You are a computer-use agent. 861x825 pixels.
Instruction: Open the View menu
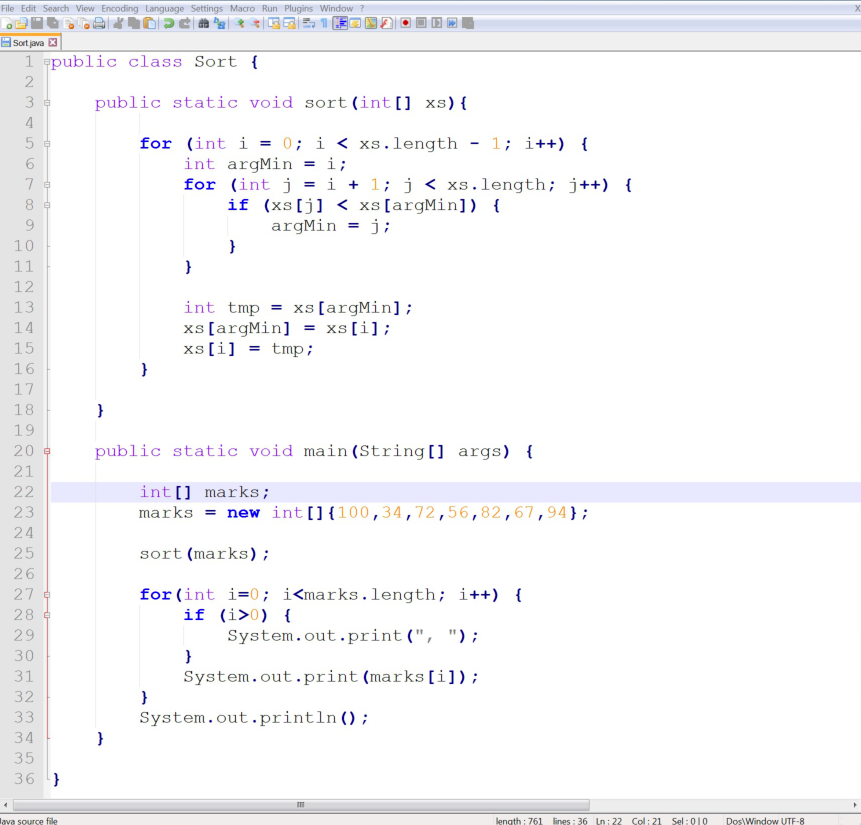pyautogui.click(x=85, y=8)
